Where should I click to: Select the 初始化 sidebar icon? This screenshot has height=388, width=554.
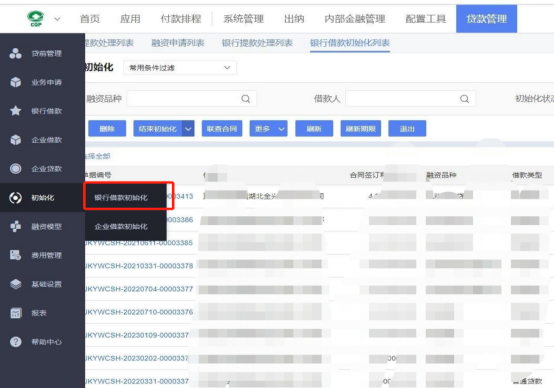tap(16, 198)
